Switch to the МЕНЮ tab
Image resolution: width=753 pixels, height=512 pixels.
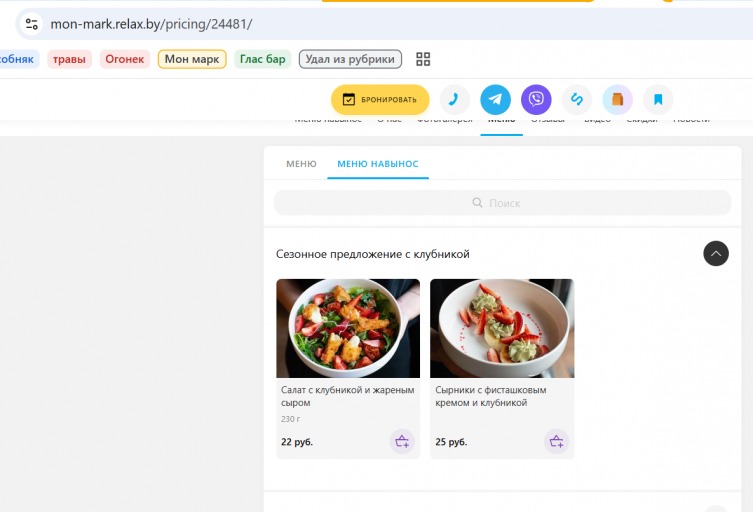(301, 164)
